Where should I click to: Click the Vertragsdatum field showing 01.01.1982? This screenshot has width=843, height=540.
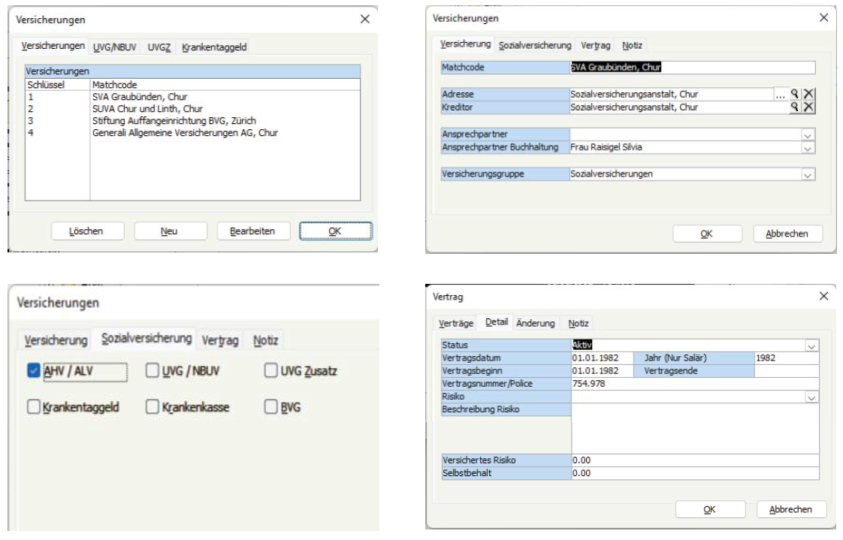pos(602,358)
